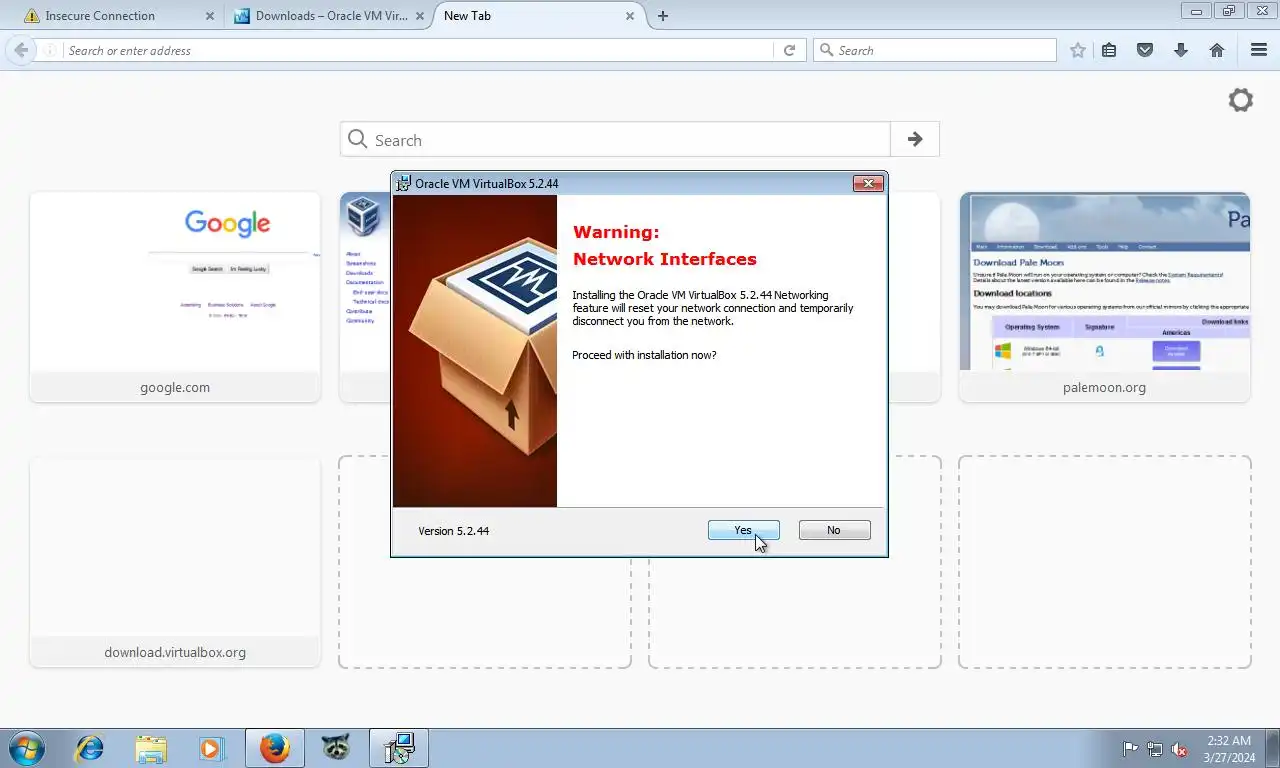Open the Firefox hamburger menu
This screenshot has width=1280, height=768.
click(1259, 50)
